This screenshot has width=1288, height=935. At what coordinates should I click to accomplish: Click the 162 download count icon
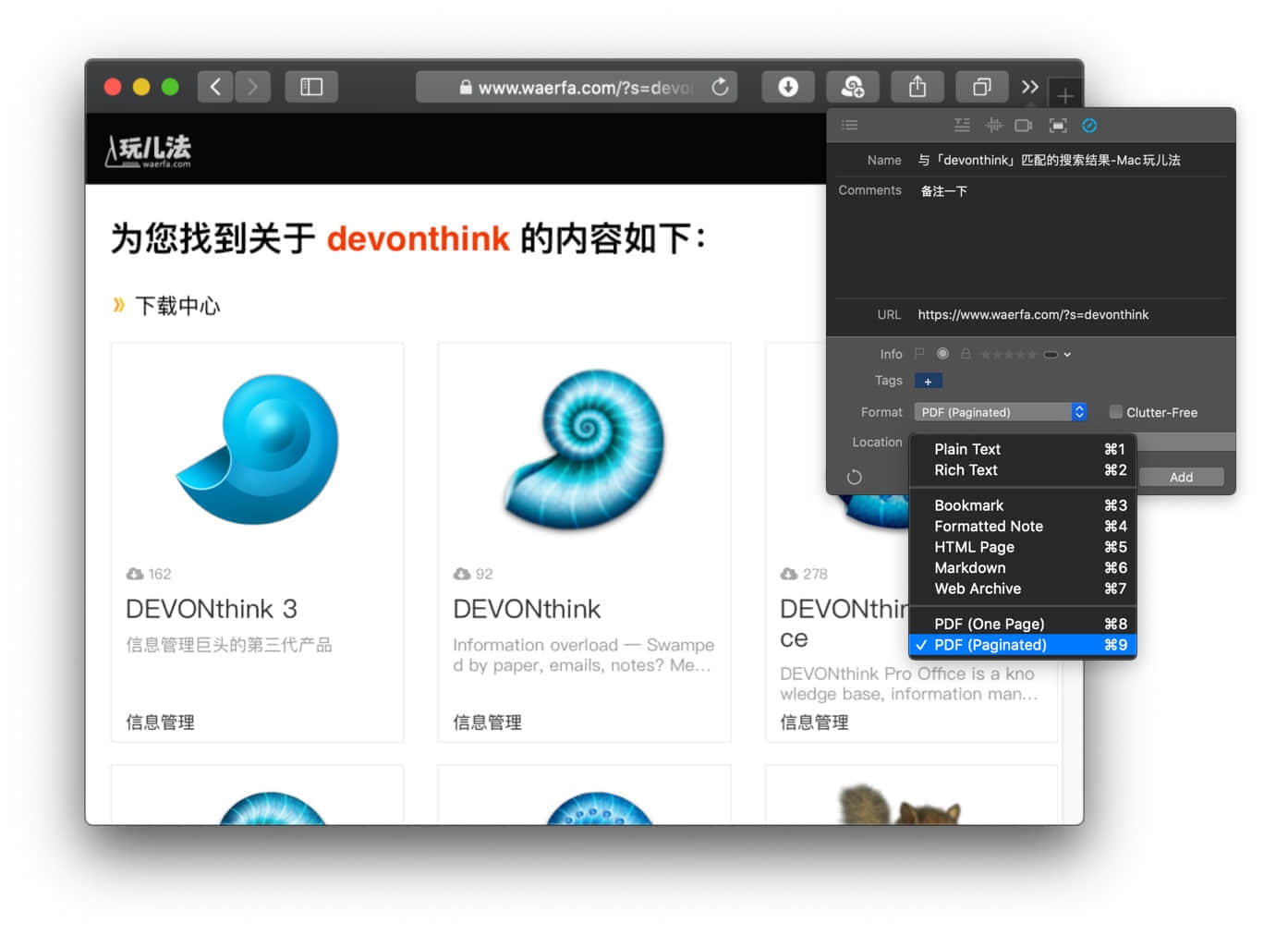click(x=135, y=574)
